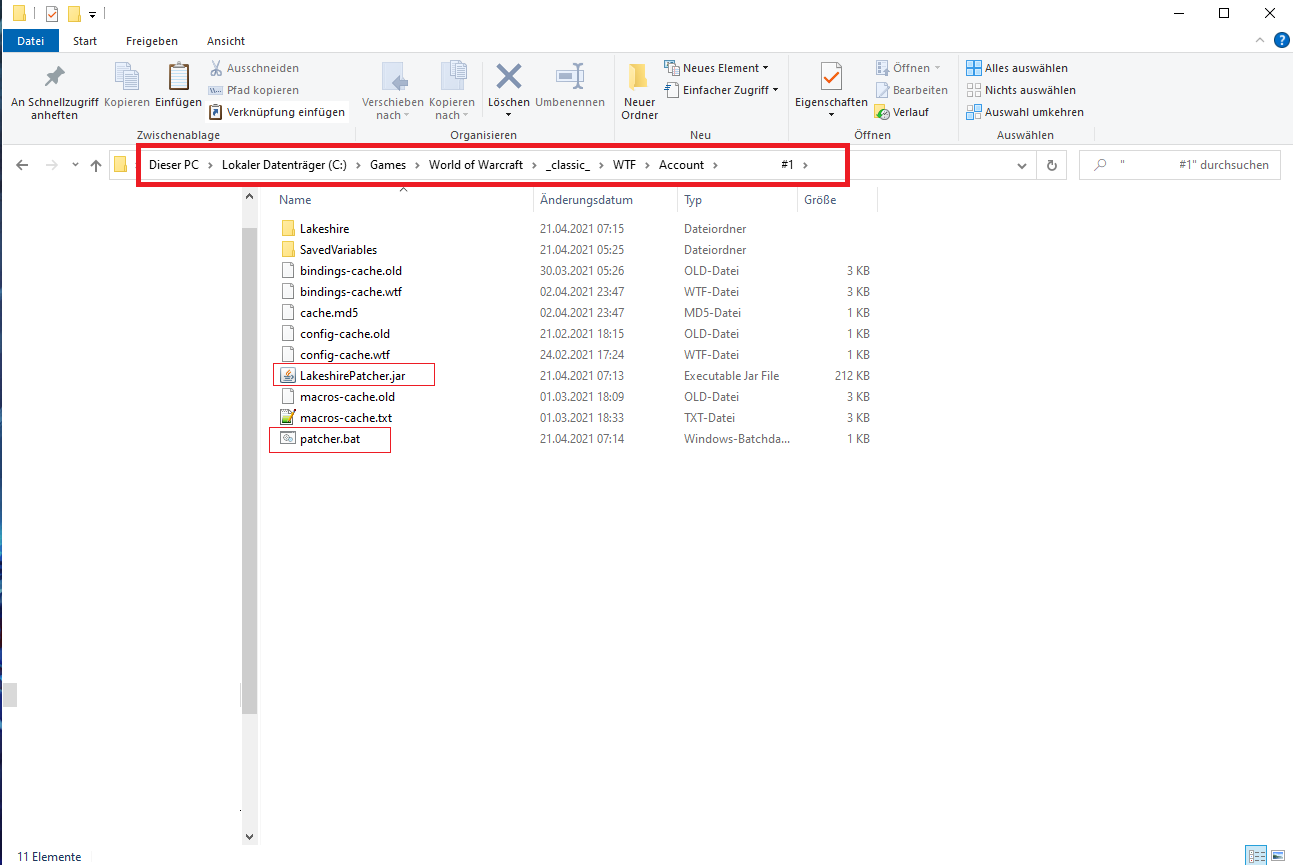The image size is (1293, 865).
Task: Open the Datei tab
Action: pyautogui.click(x=31, y=41)
